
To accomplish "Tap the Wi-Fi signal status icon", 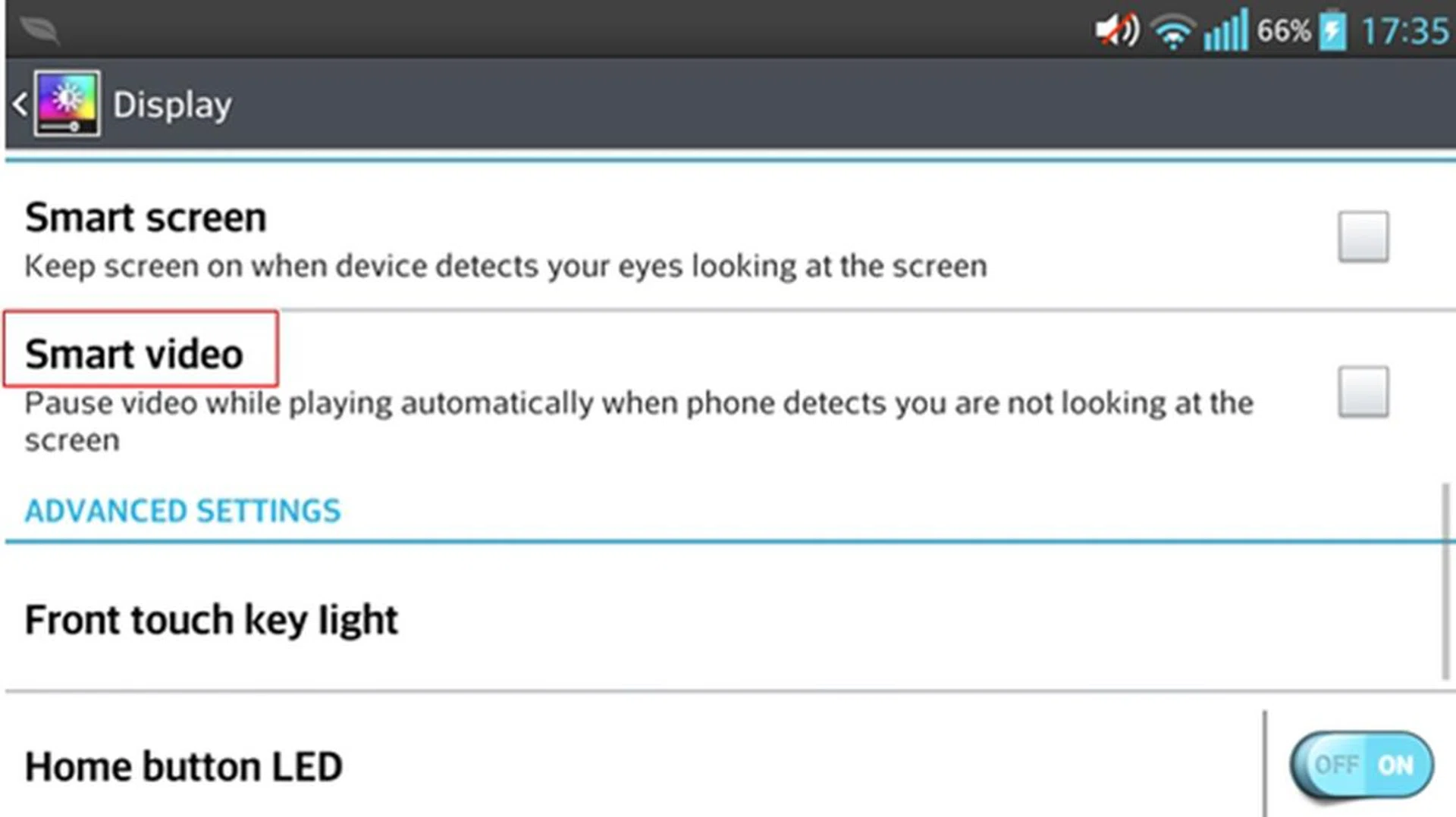I will [x=1172, y=33].
